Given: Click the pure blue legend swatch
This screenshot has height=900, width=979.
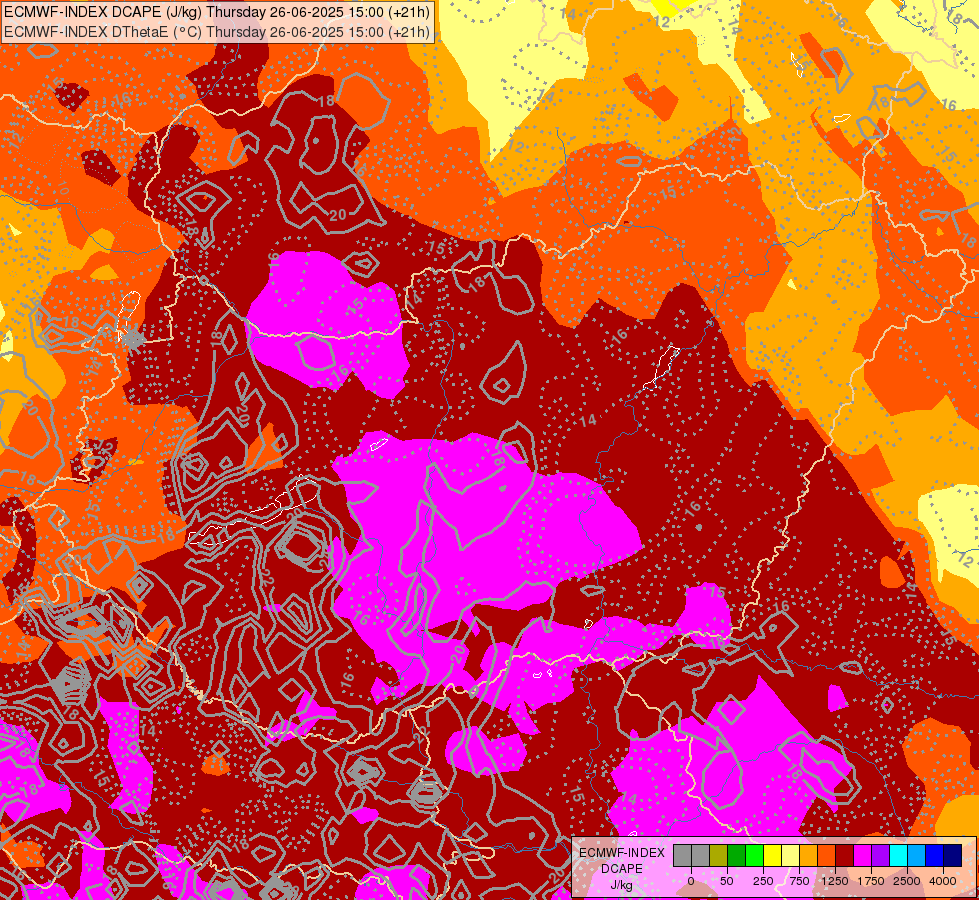Looking at the screenshot, I should click(x=935, y=855).
